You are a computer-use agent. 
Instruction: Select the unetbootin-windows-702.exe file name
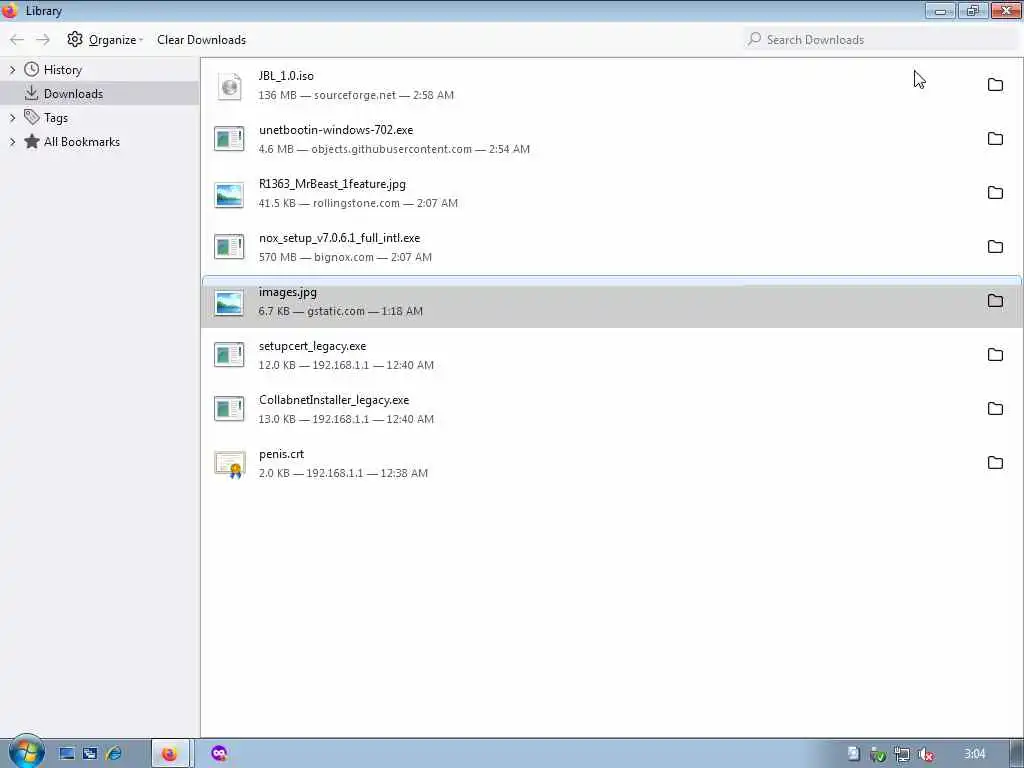[x=336, y=130]
